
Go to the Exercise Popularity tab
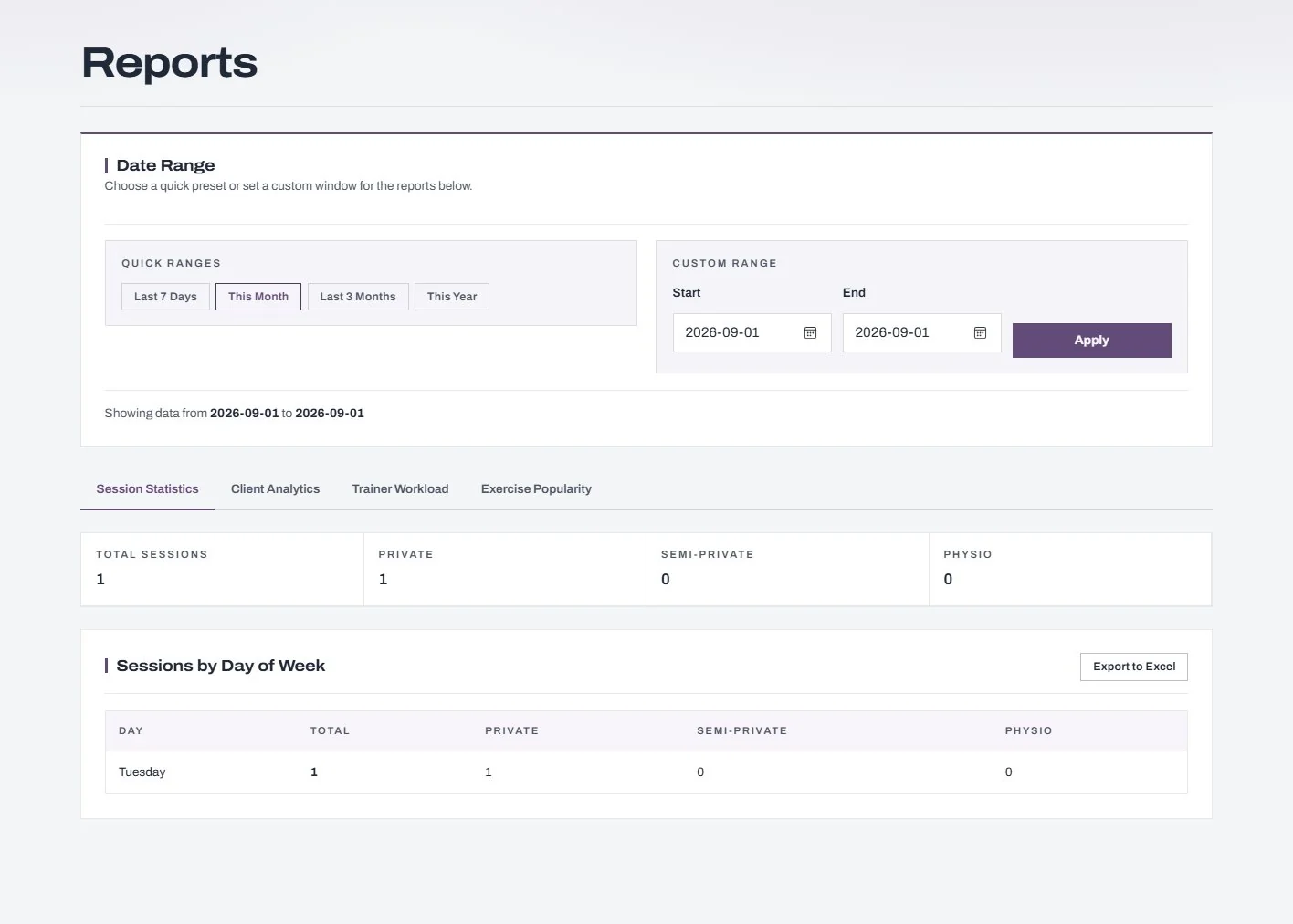point(536,489)
